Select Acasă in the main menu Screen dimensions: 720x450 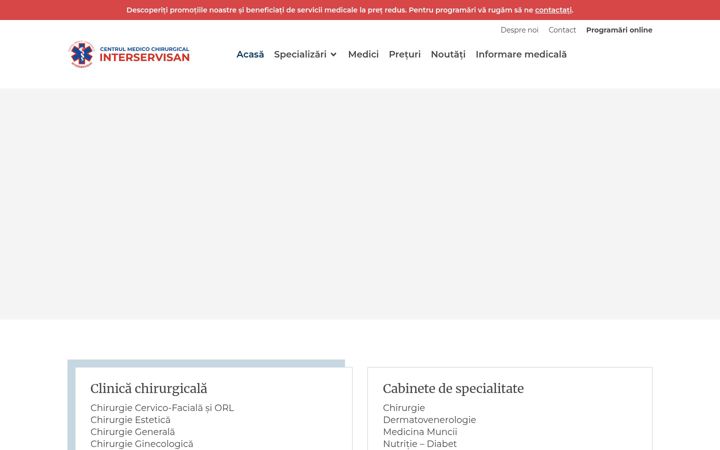(250, 54)
